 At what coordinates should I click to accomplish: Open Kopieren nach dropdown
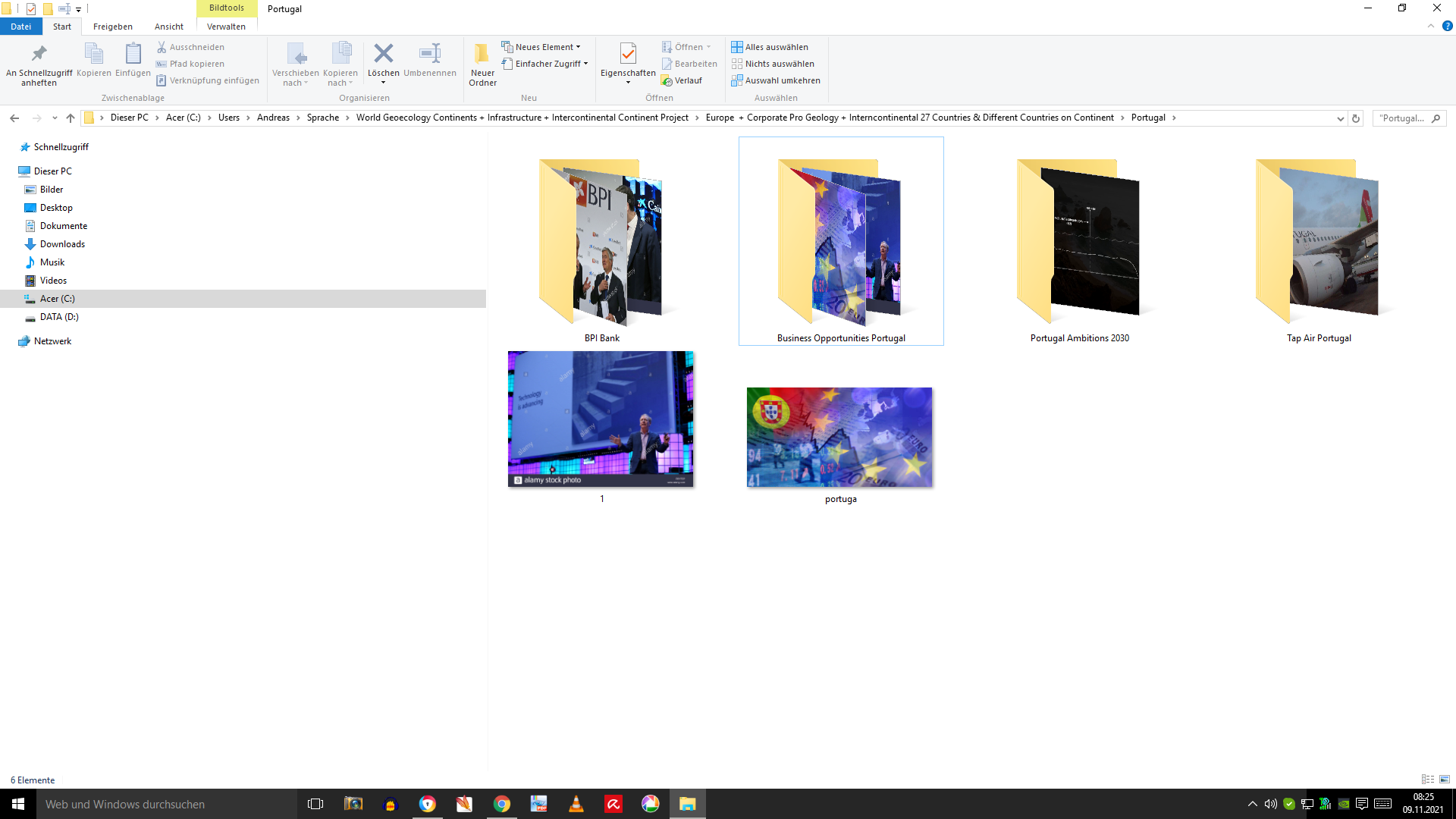[x=340, y=64]
